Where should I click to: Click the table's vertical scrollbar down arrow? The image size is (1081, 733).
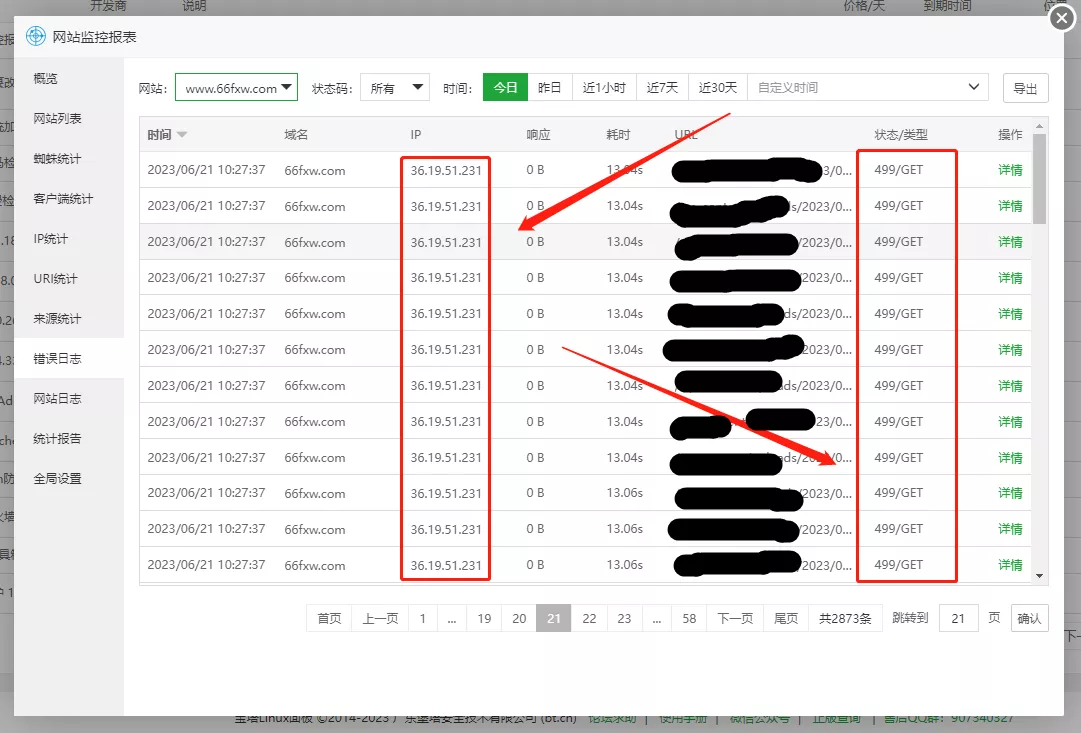(x=1040, y=576)
